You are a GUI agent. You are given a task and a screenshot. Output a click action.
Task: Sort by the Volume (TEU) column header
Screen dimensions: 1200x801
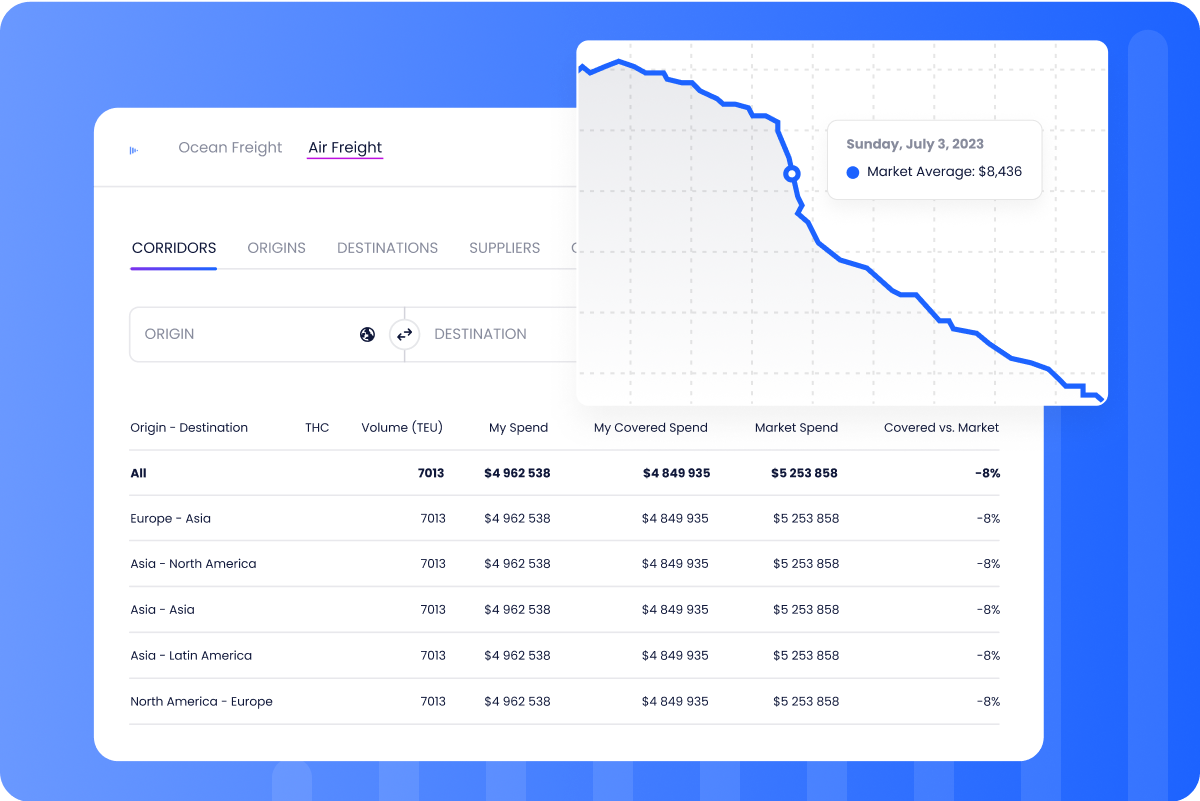pos(402,427)
